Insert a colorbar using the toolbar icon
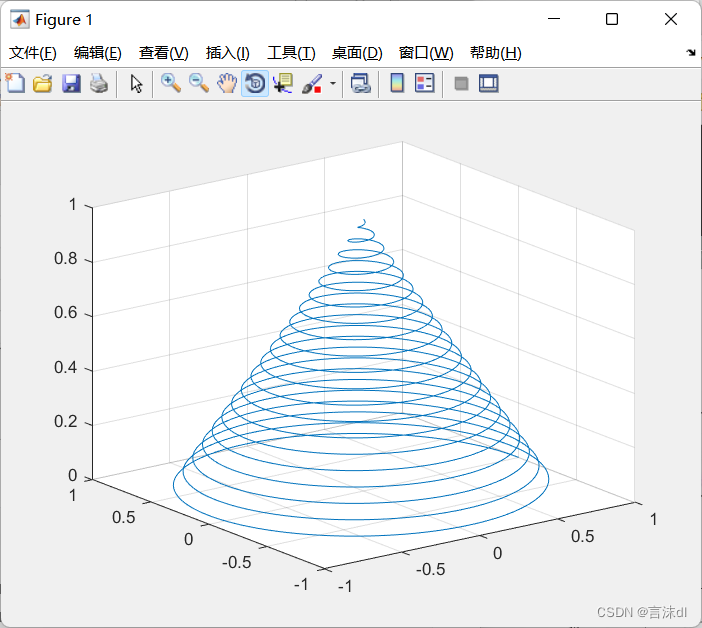This screenshot has width=702, height=628. pyautogui.click(x=397, y=84)
